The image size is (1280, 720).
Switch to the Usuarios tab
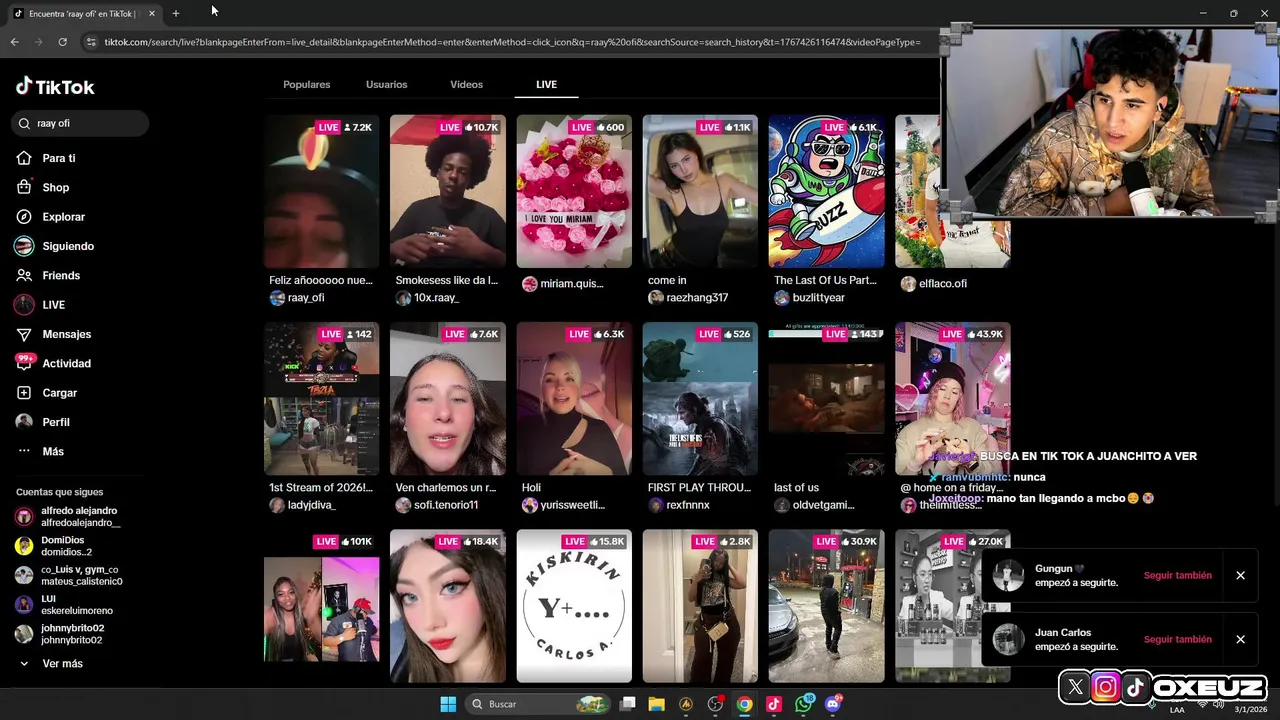[x=386, y=85]
